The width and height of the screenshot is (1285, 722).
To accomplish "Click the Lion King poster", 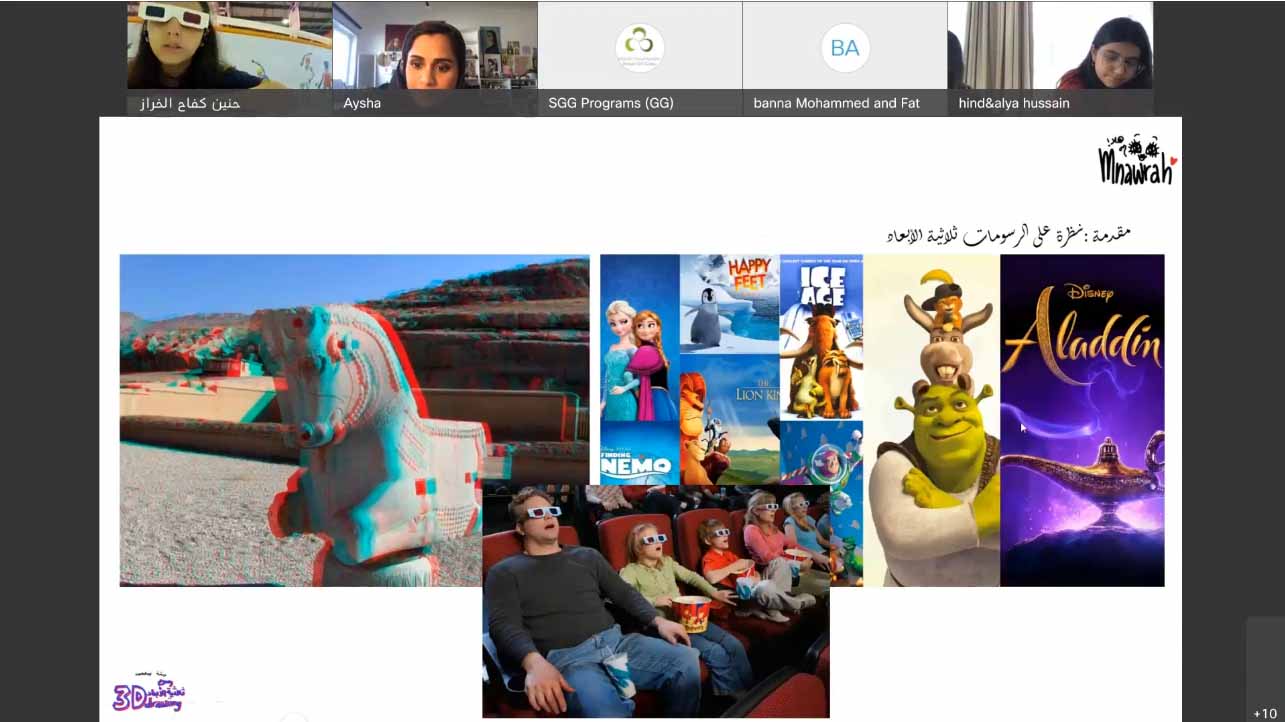I will coord(729,418).
